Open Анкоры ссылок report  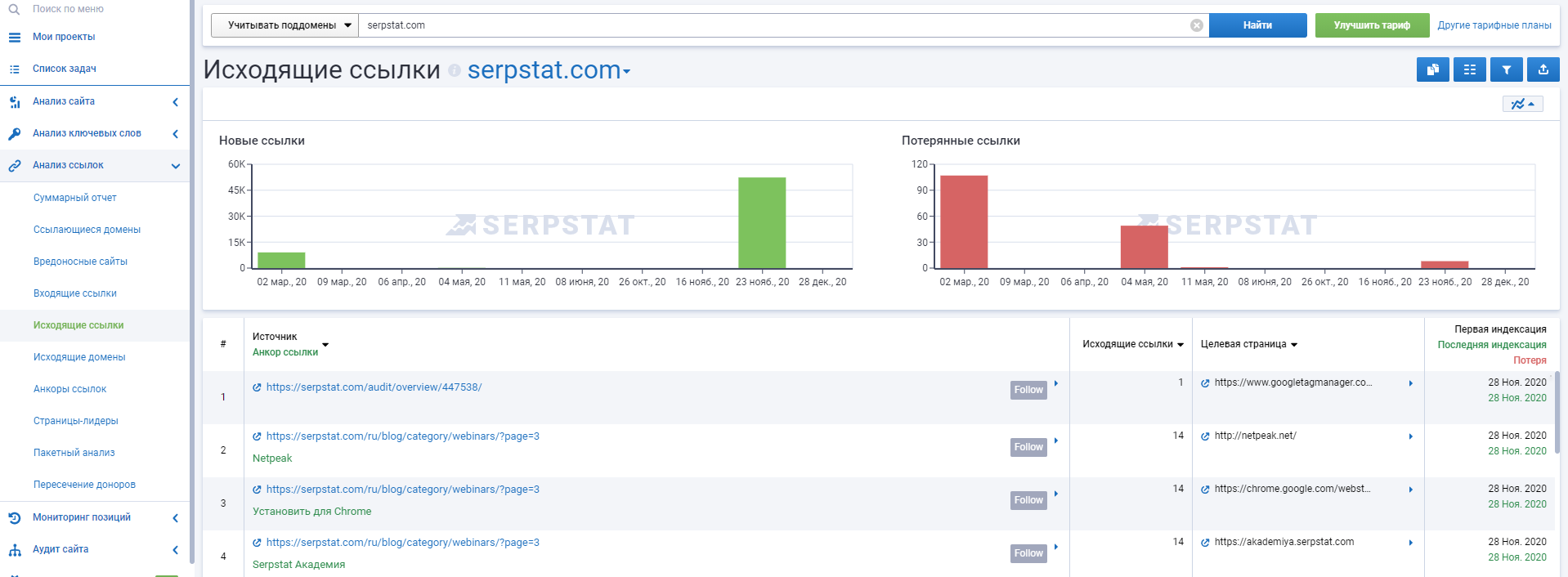pos(69,389)
